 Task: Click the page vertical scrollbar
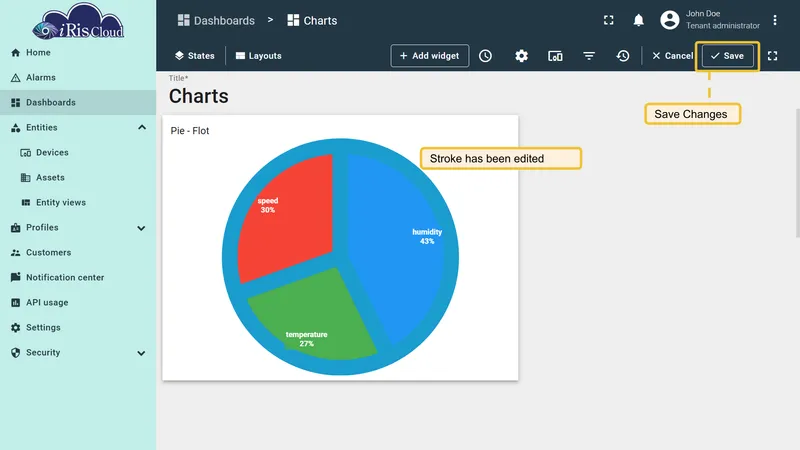coord(797,173)
